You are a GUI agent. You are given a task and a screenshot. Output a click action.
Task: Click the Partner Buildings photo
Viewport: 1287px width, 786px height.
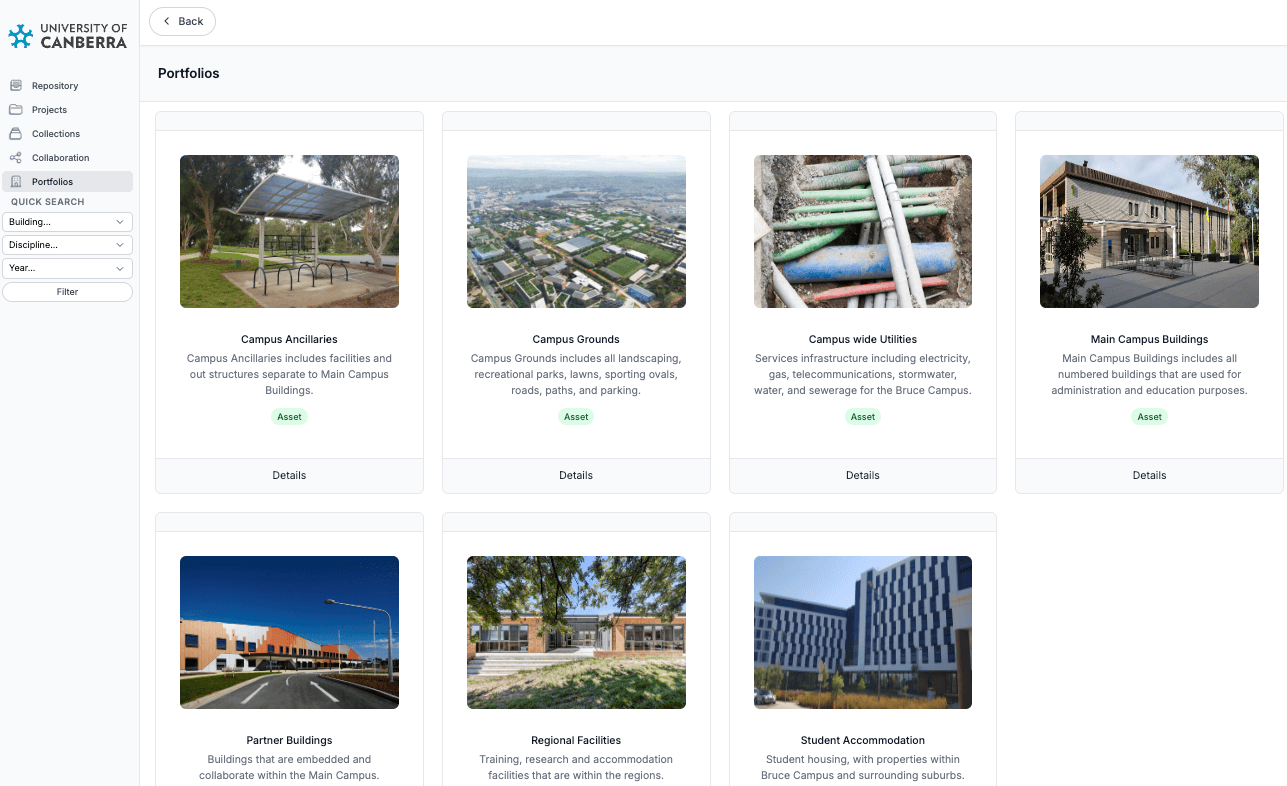click(289, 632)
